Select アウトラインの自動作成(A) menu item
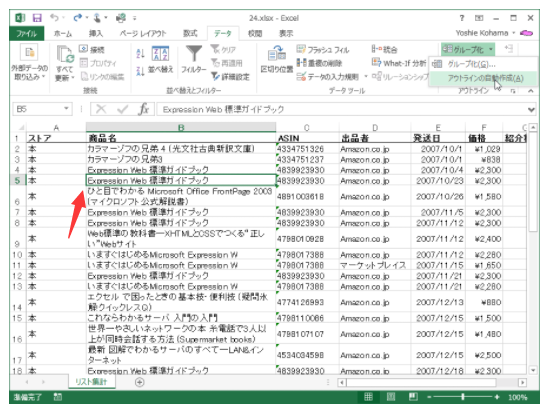The image size is (549, 413). click(x=483, y=78)
